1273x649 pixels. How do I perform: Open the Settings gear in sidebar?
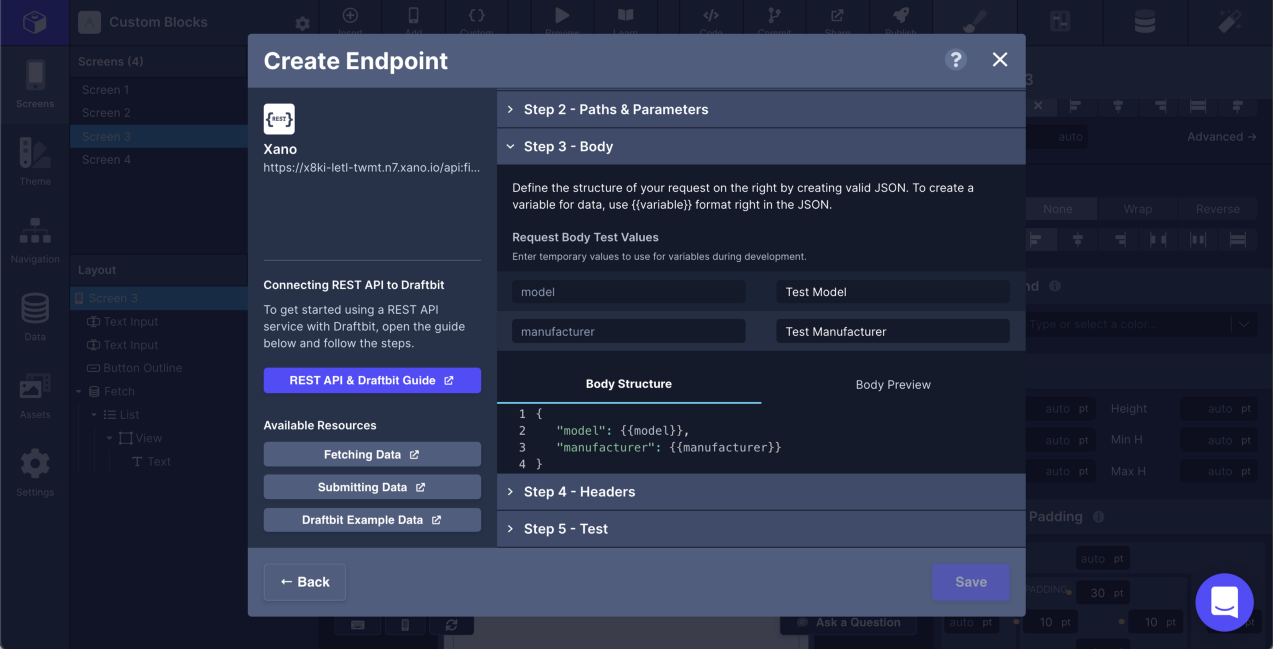35,472
